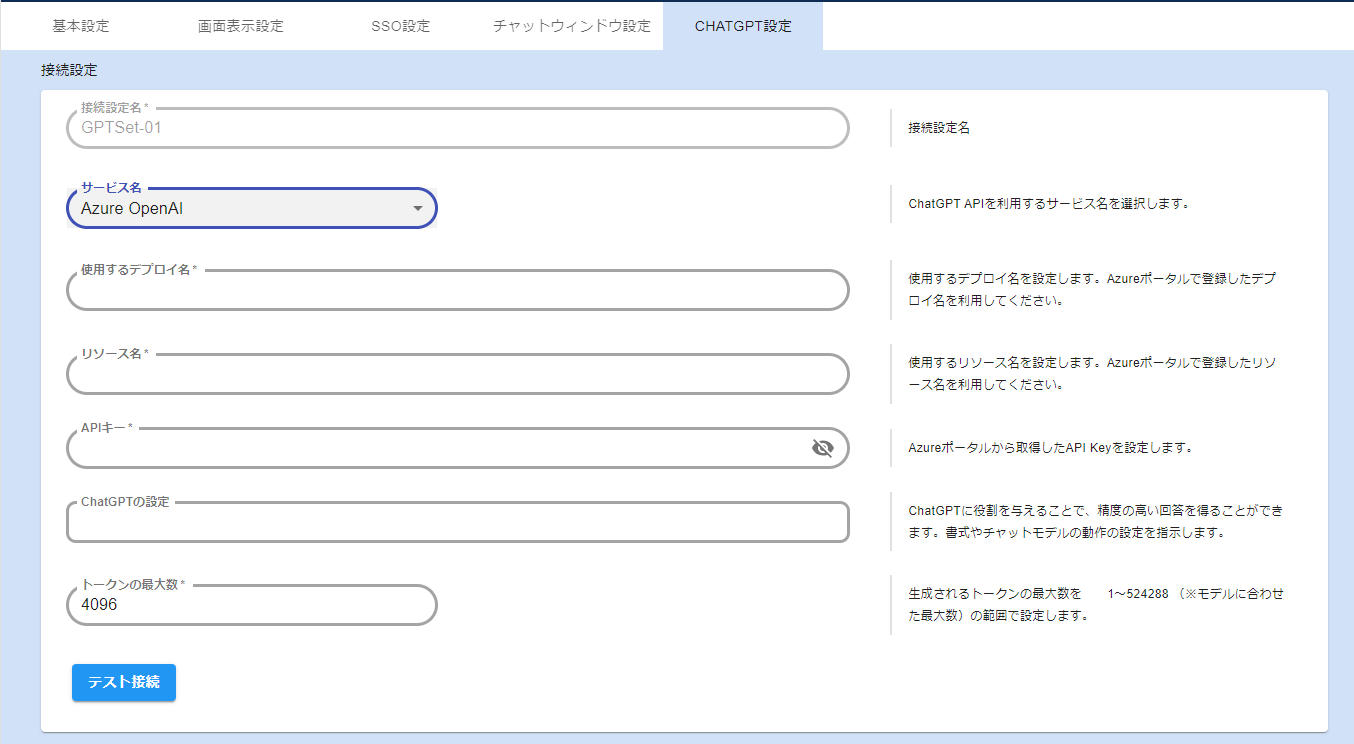This screenshot has width=1354, height=744.
Task: Expand the サービス名 dropdown arrow
Action: pyautogui.click(x=418, y=209)
